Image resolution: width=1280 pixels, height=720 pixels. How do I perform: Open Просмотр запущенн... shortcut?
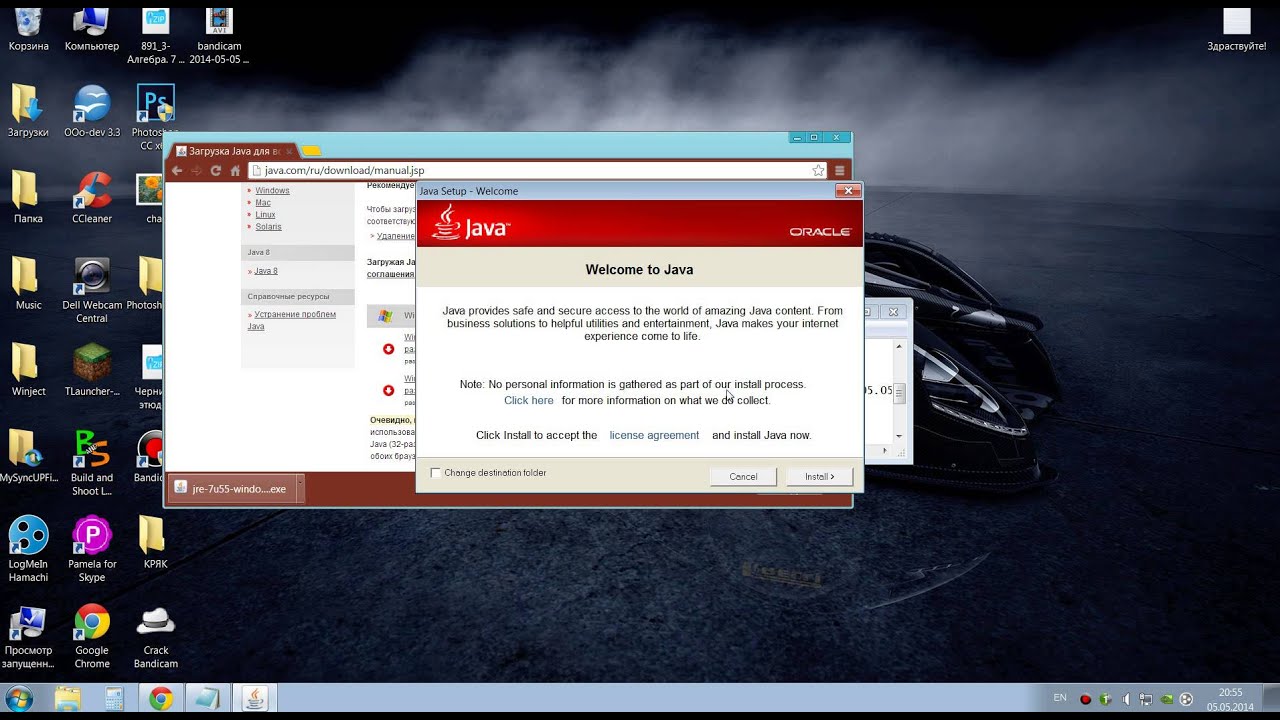tap(28, 636)
